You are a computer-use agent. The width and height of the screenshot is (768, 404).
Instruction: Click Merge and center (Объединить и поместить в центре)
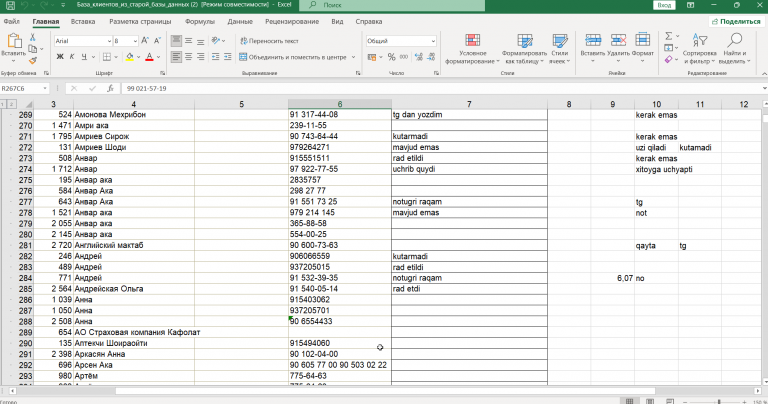293,57
